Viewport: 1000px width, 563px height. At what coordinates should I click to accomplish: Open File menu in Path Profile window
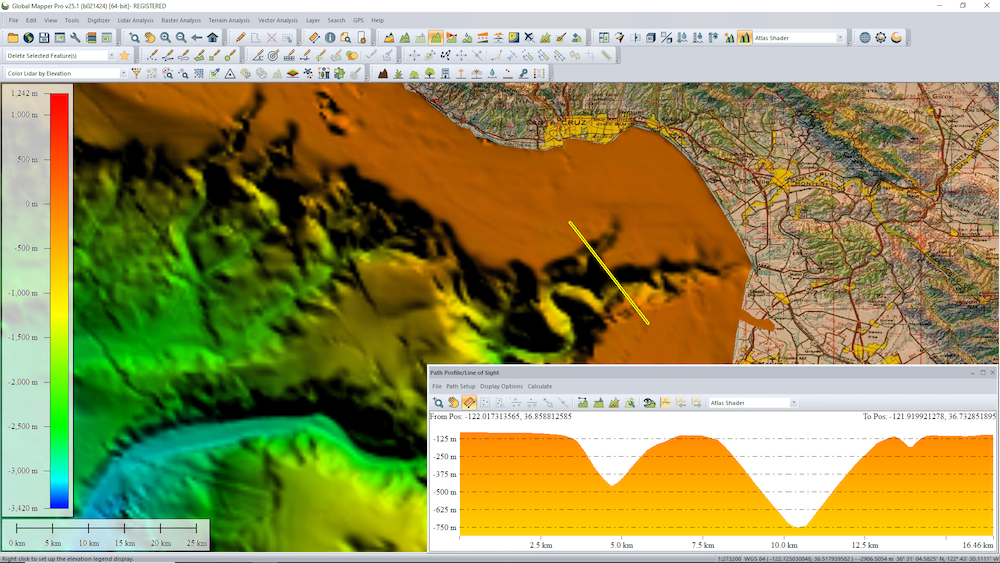(437, 386)
